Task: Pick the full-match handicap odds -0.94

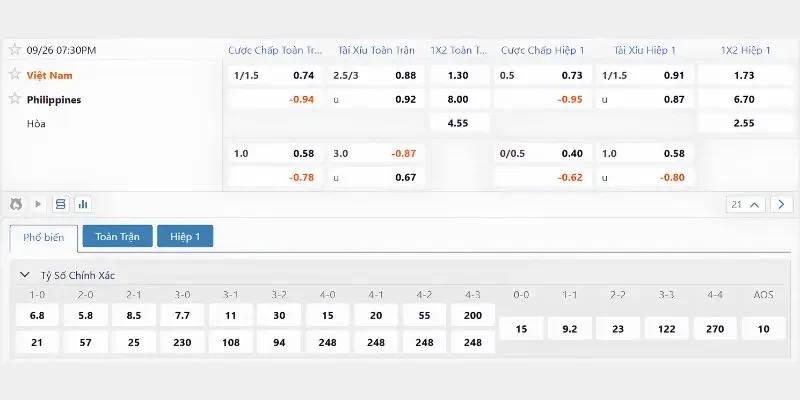Action: (x=275, y=99)
